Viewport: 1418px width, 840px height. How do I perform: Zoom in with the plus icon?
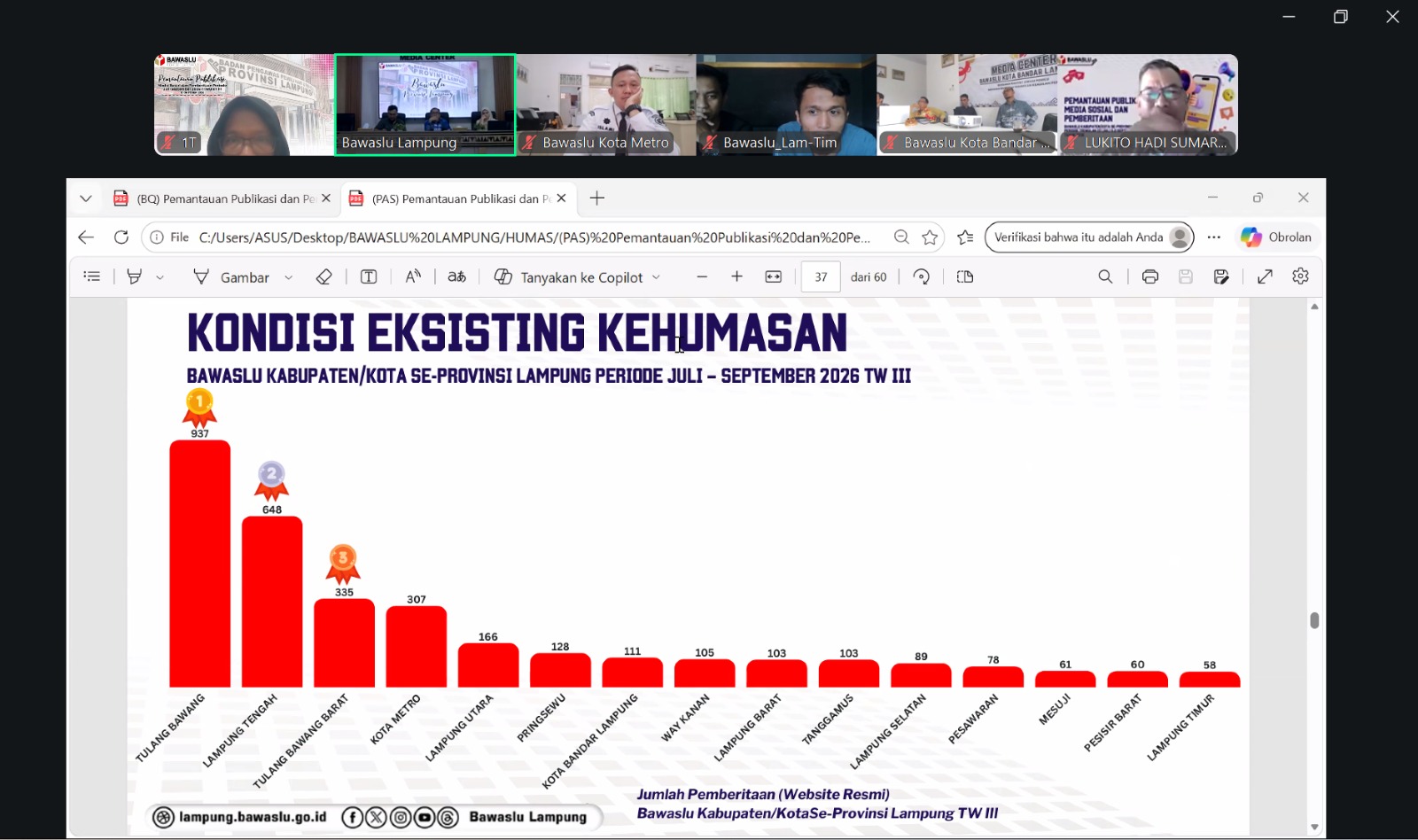(x=736, y=276)
